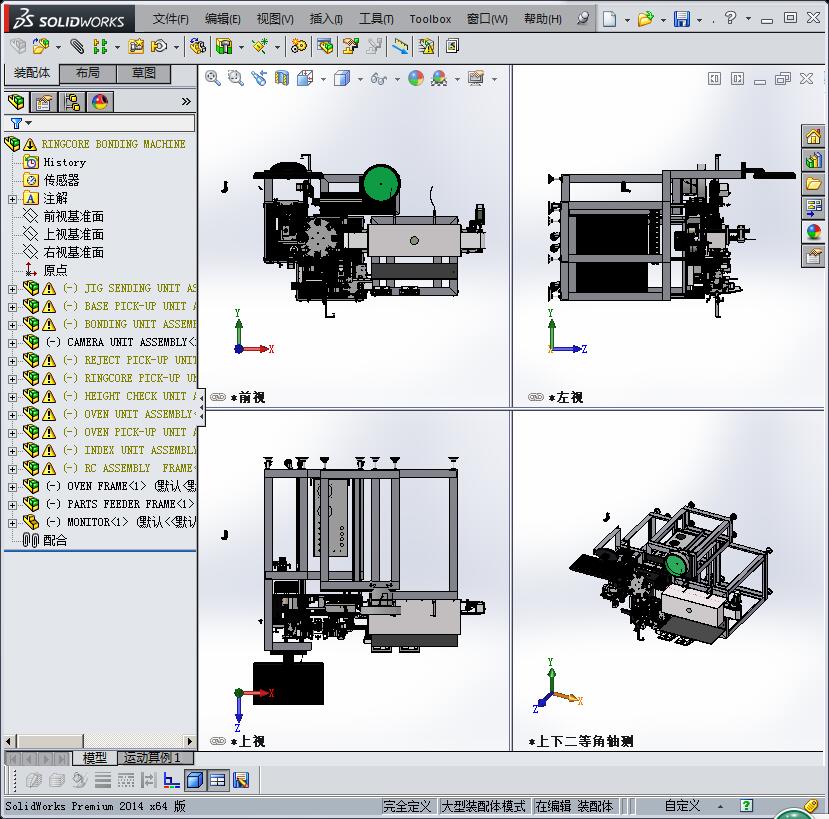The height and width of the screenshot is (819, 829).
Task: Click the Reference Geometry icon
Action: [x=260, y=47]
